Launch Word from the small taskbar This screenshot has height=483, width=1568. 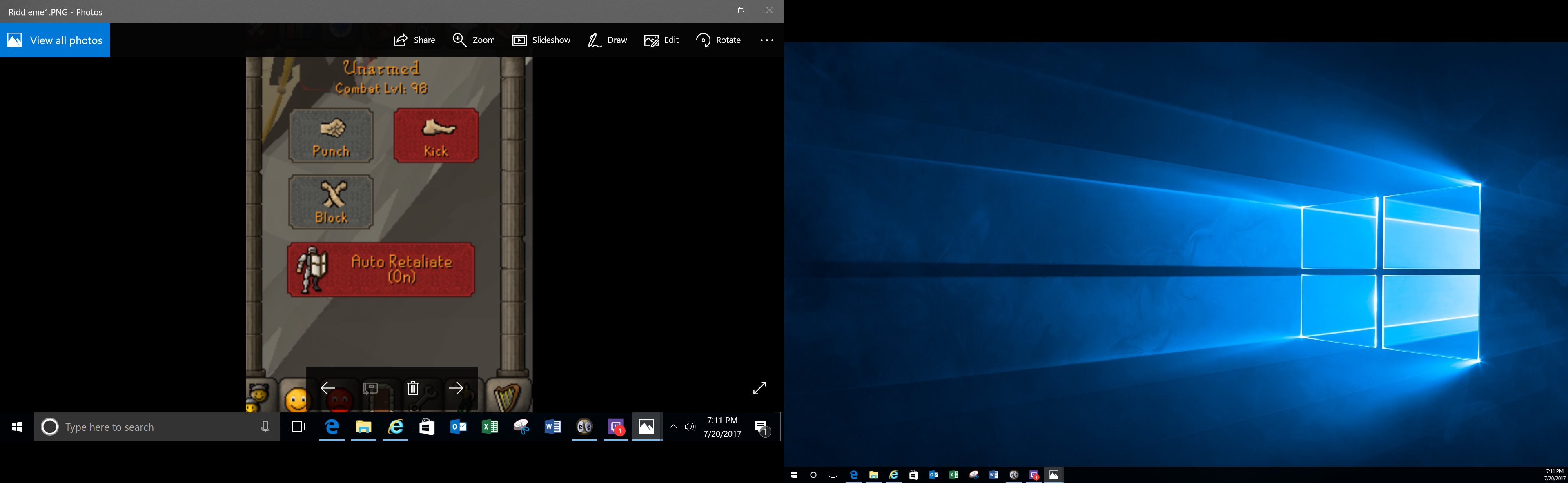point(994,475)
